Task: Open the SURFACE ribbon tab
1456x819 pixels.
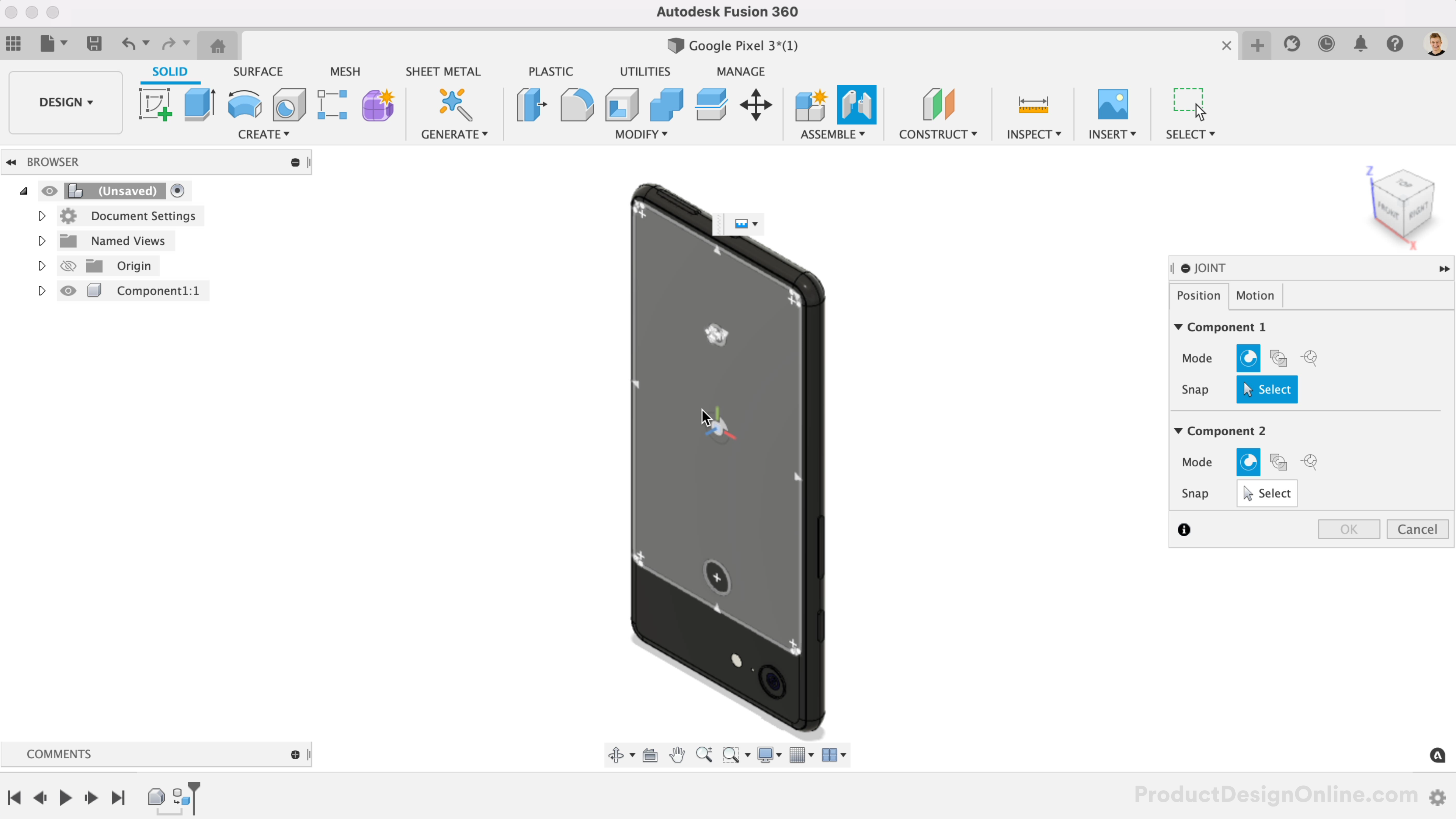Action: tap(258, 72)
